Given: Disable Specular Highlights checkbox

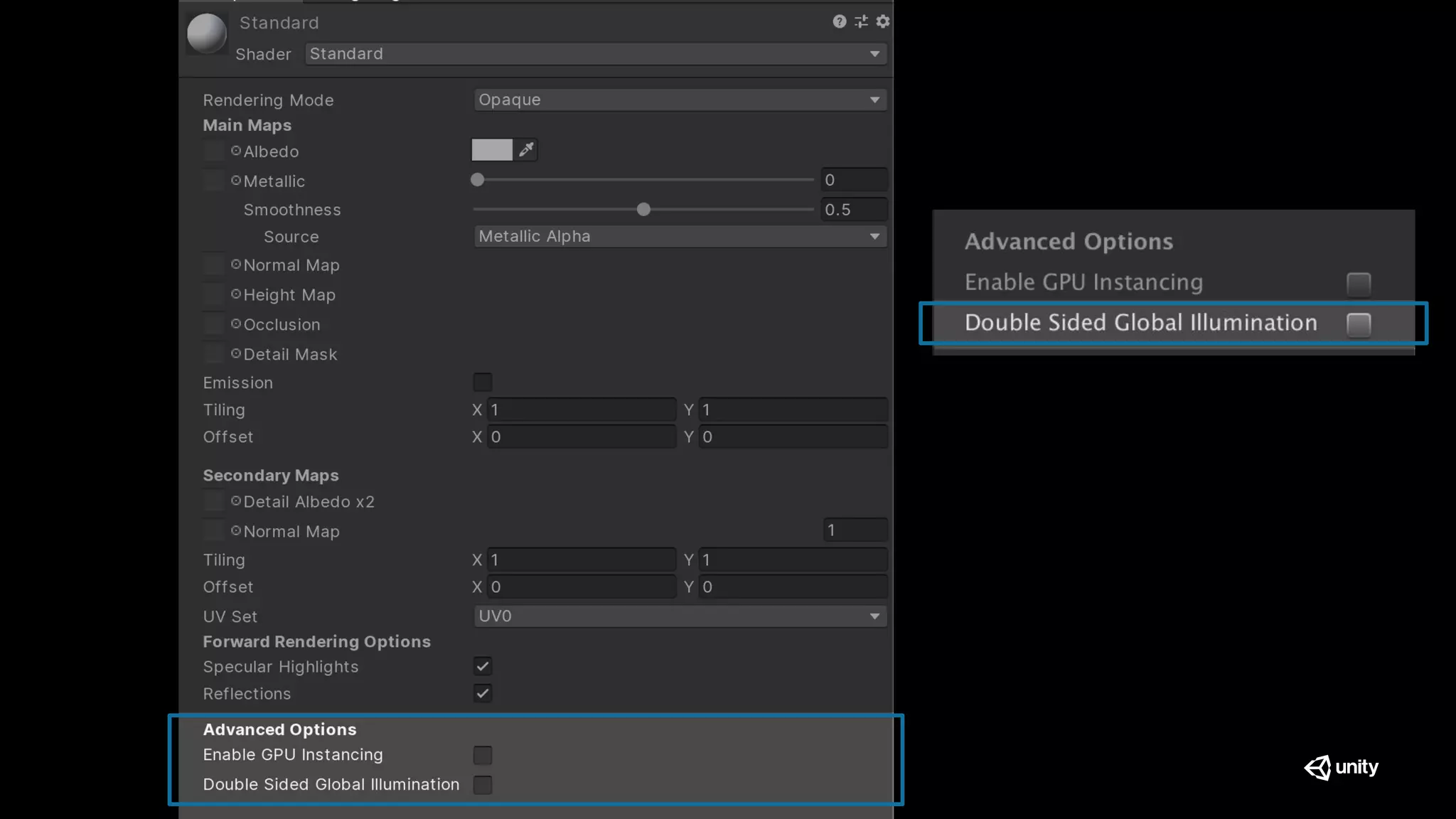Looking at the screenshot, I should tap(483, 666).
